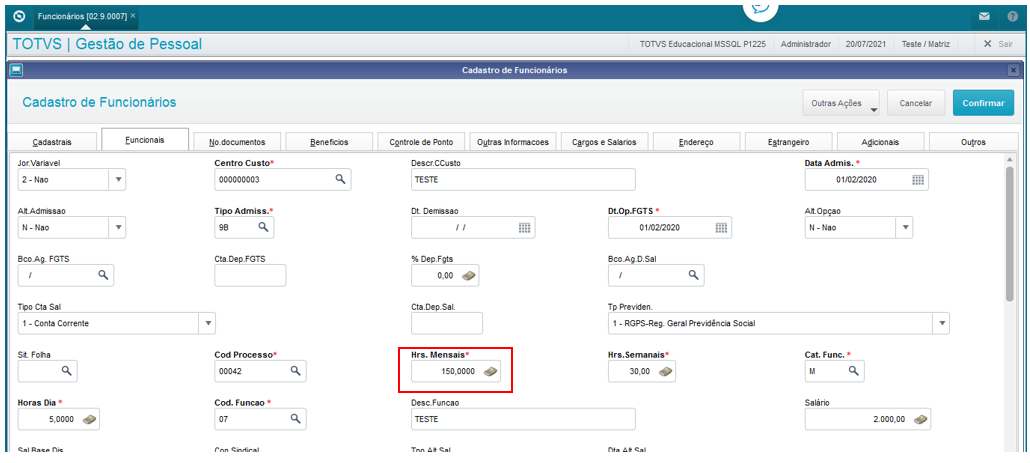Switch to Outras Informacoes tab
The height and width of the screenshot is (463, 1030).
[x=513, y=142]
